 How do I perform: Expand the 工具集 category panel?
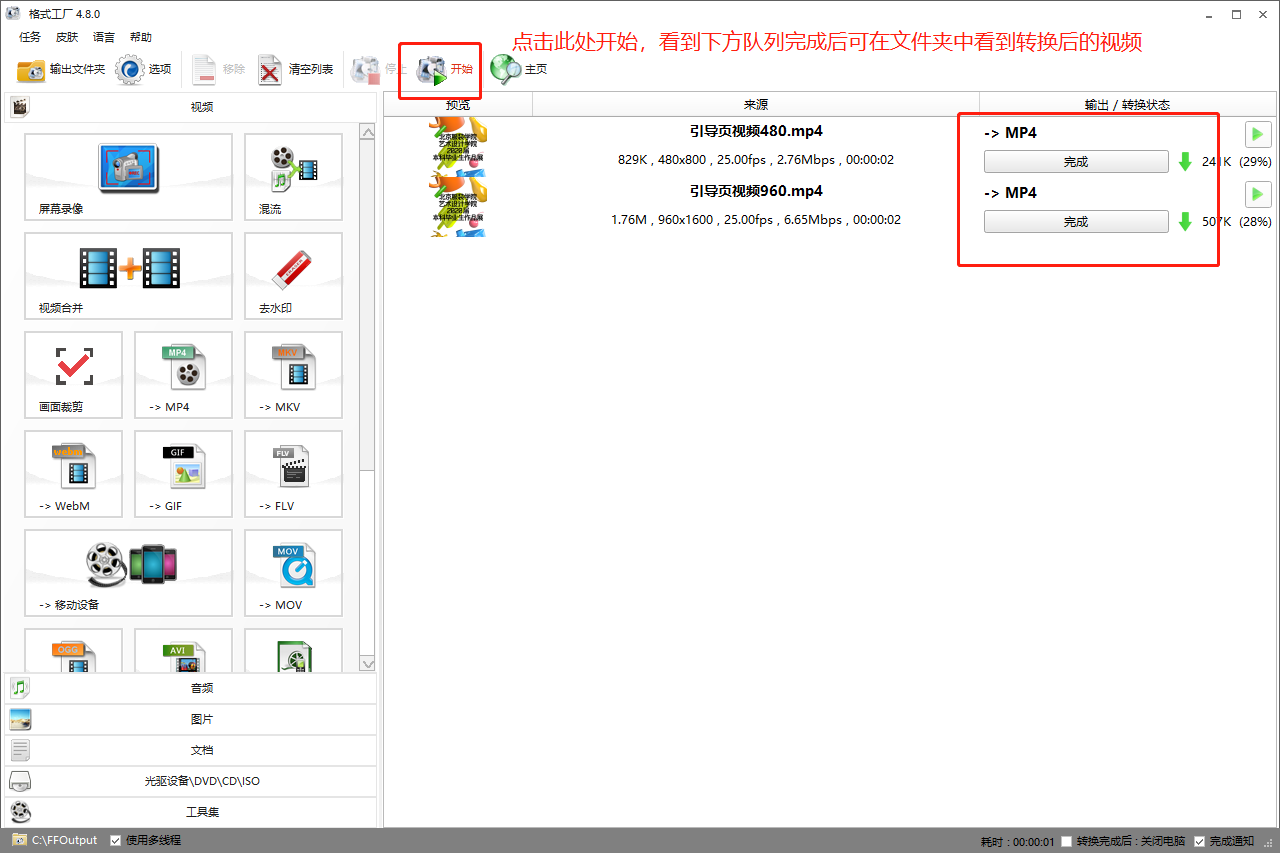tap(190, 812)
